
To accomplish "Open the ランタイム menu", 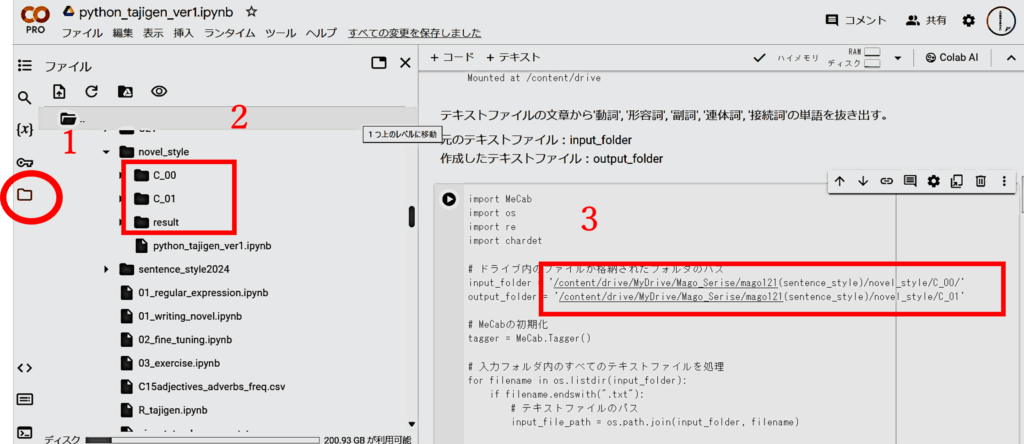I will (229, 33).
